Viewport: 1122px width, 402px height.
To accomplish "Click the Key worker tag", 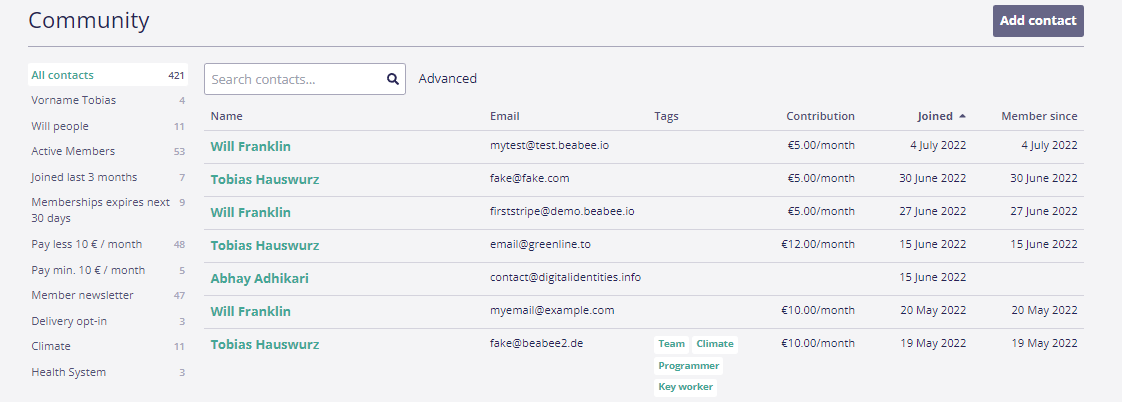I will (x=685, y=387).
